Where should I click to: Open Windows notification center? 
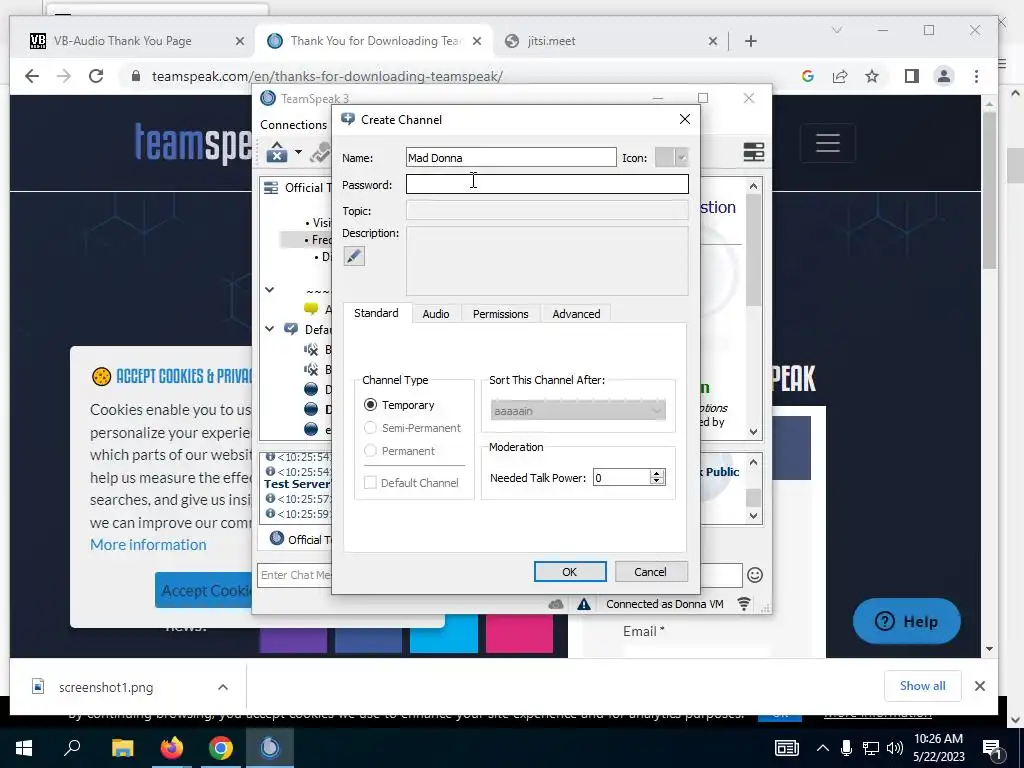pyautogui.click(x=993, y=748)
